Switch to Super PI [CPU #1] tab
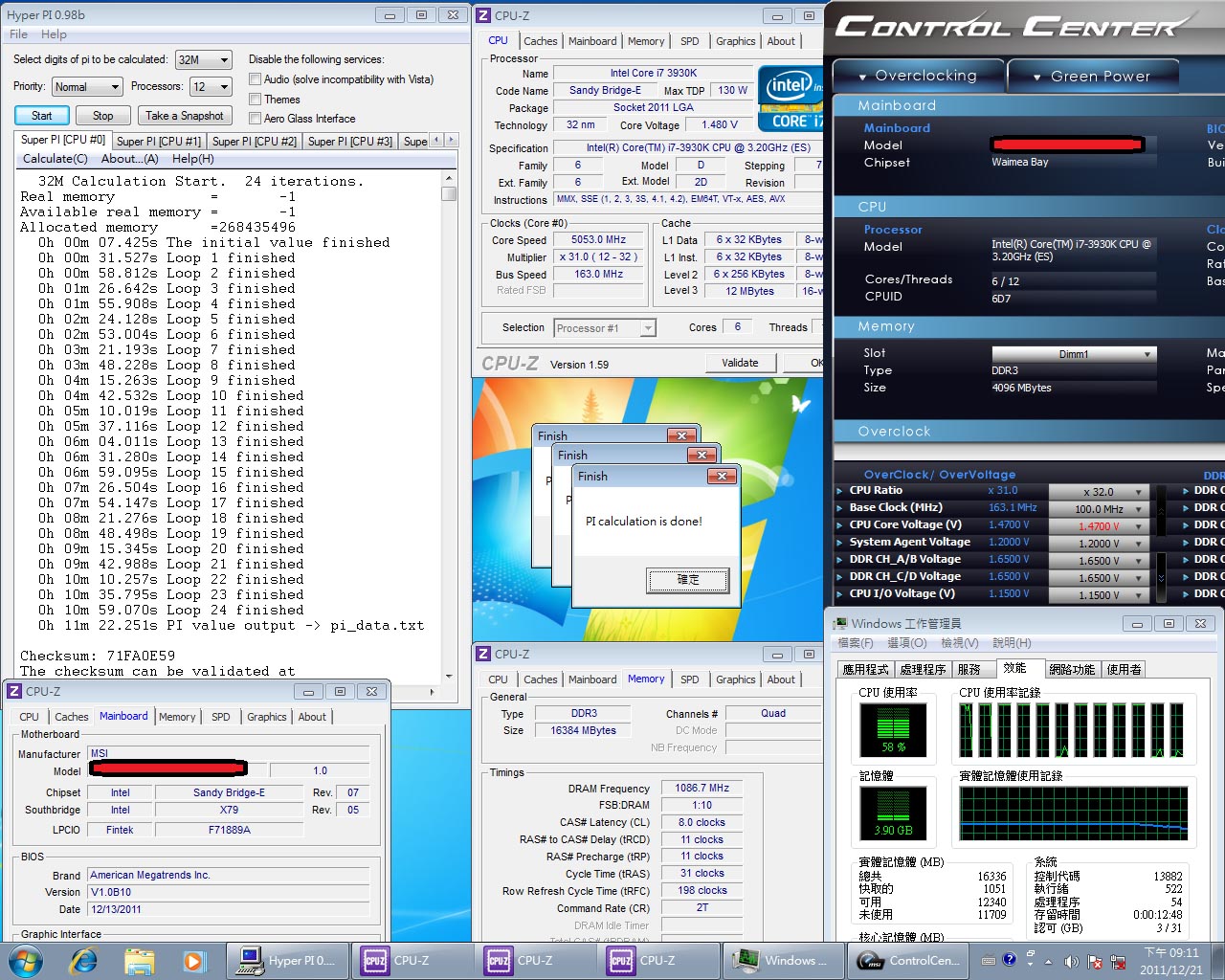1225x980 pixels. [x=158, y=142]
